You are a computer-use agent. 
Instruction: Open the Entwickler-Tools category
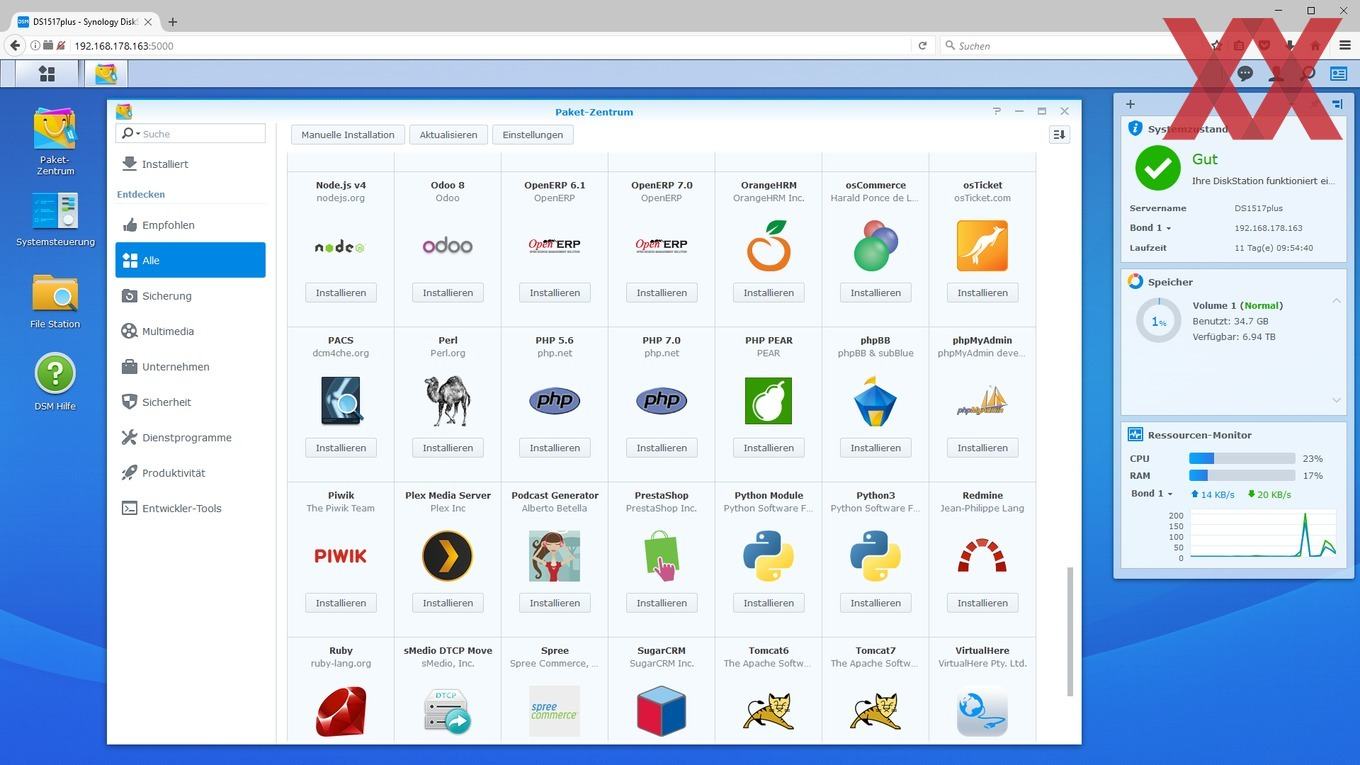click(190, 508)
